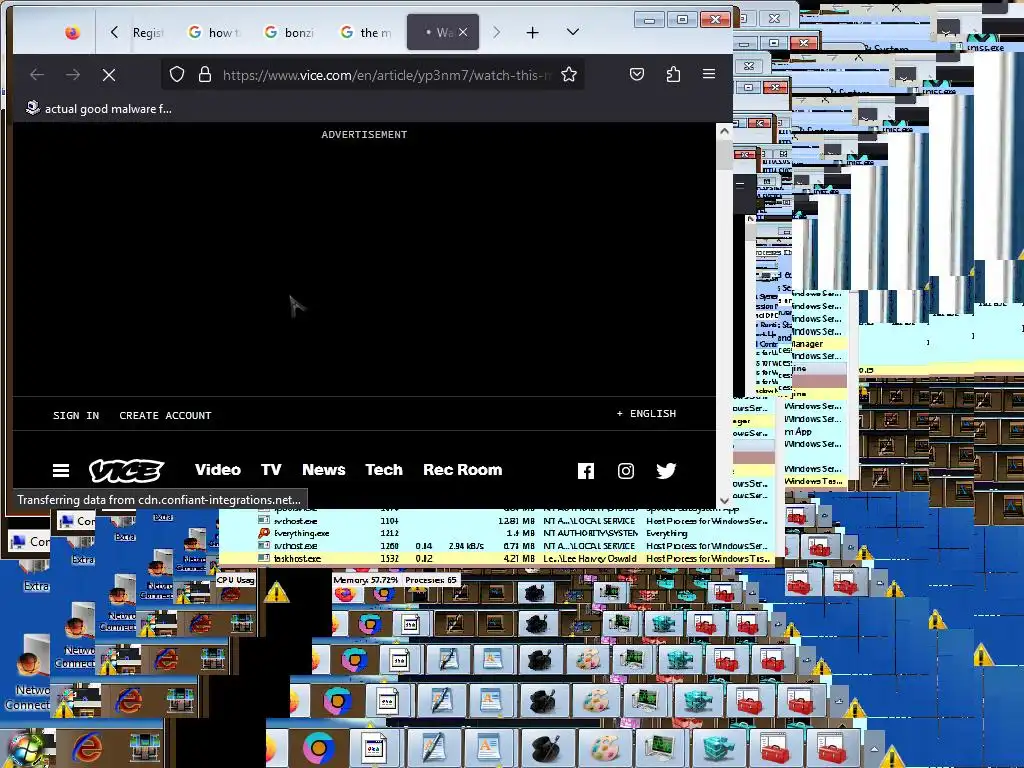Image resolution: width=1024 pixels, height=768 pixels.
Task: Open 'actual good malware f...' bookmark
Action: [99, 108]
